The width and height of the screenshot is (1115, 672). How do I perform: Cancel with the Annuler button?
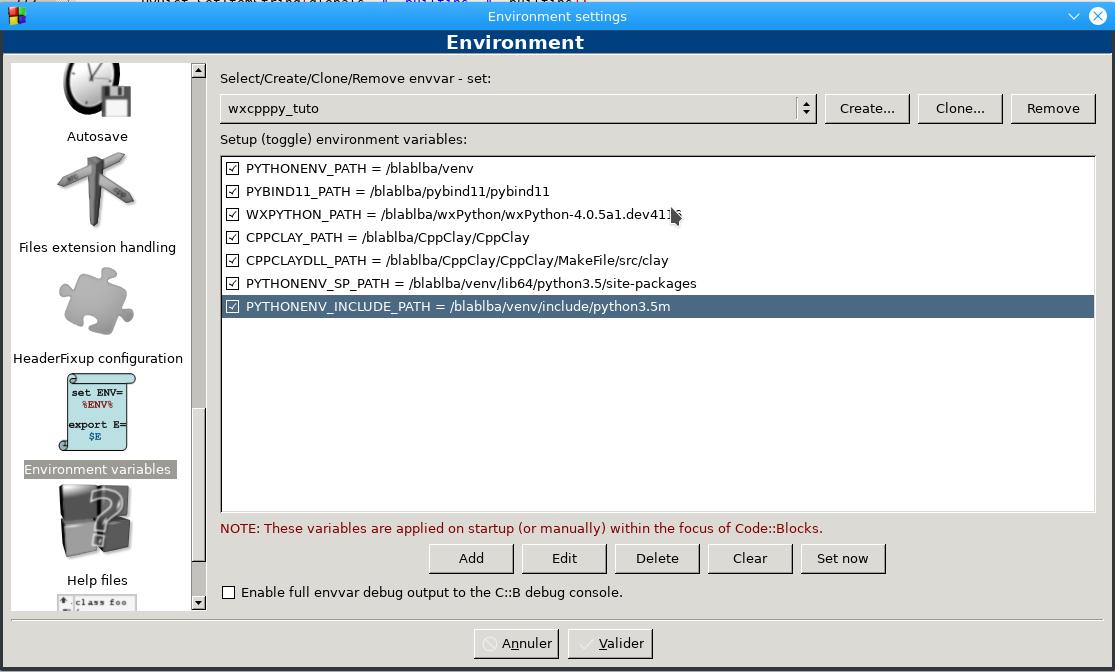click(x=516, y=644)
